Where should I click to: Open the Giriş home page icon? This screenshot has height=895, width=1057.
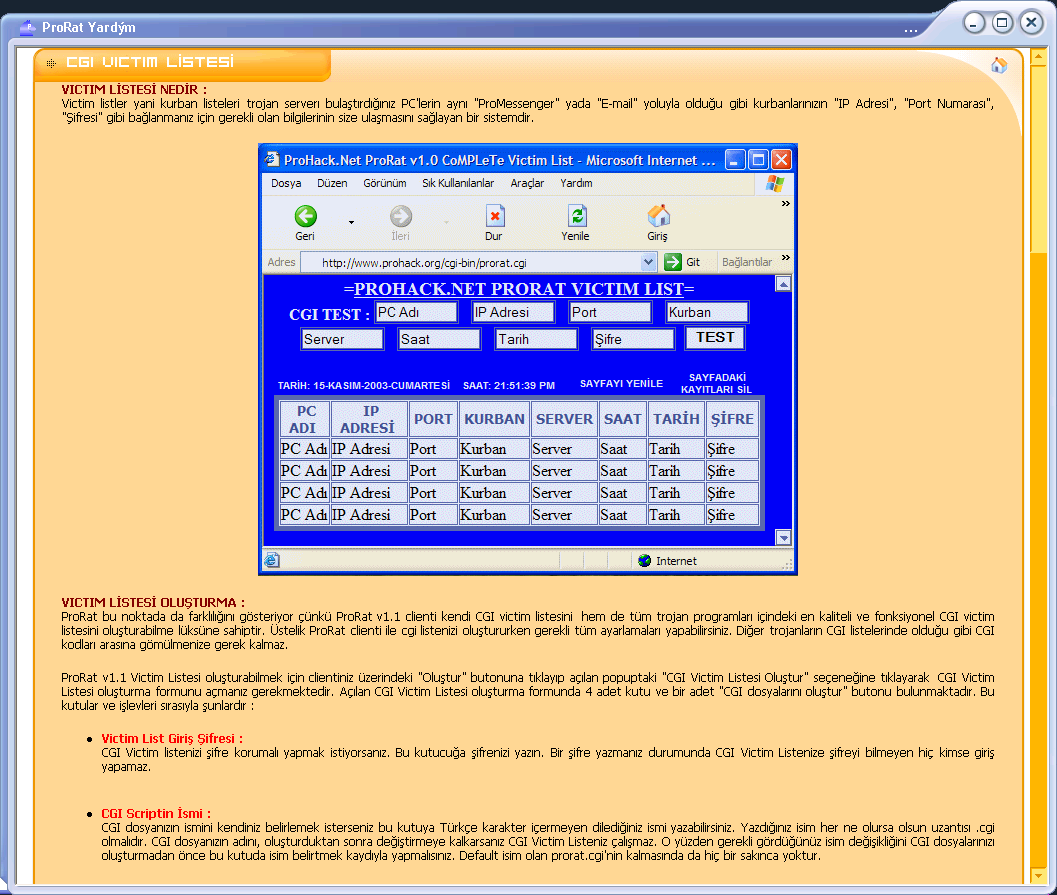coord(658,216)
